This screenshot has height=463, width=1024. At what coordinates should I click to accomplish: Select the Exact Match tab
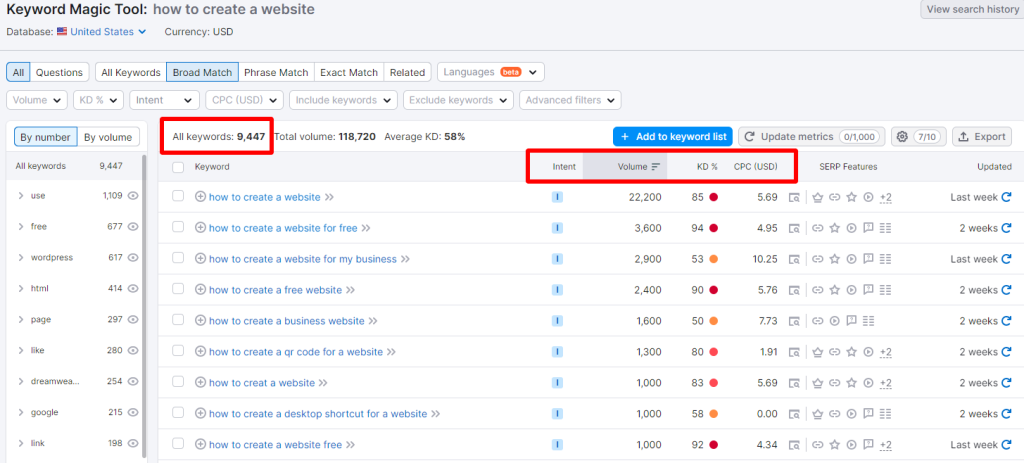(x=349, y=72)
